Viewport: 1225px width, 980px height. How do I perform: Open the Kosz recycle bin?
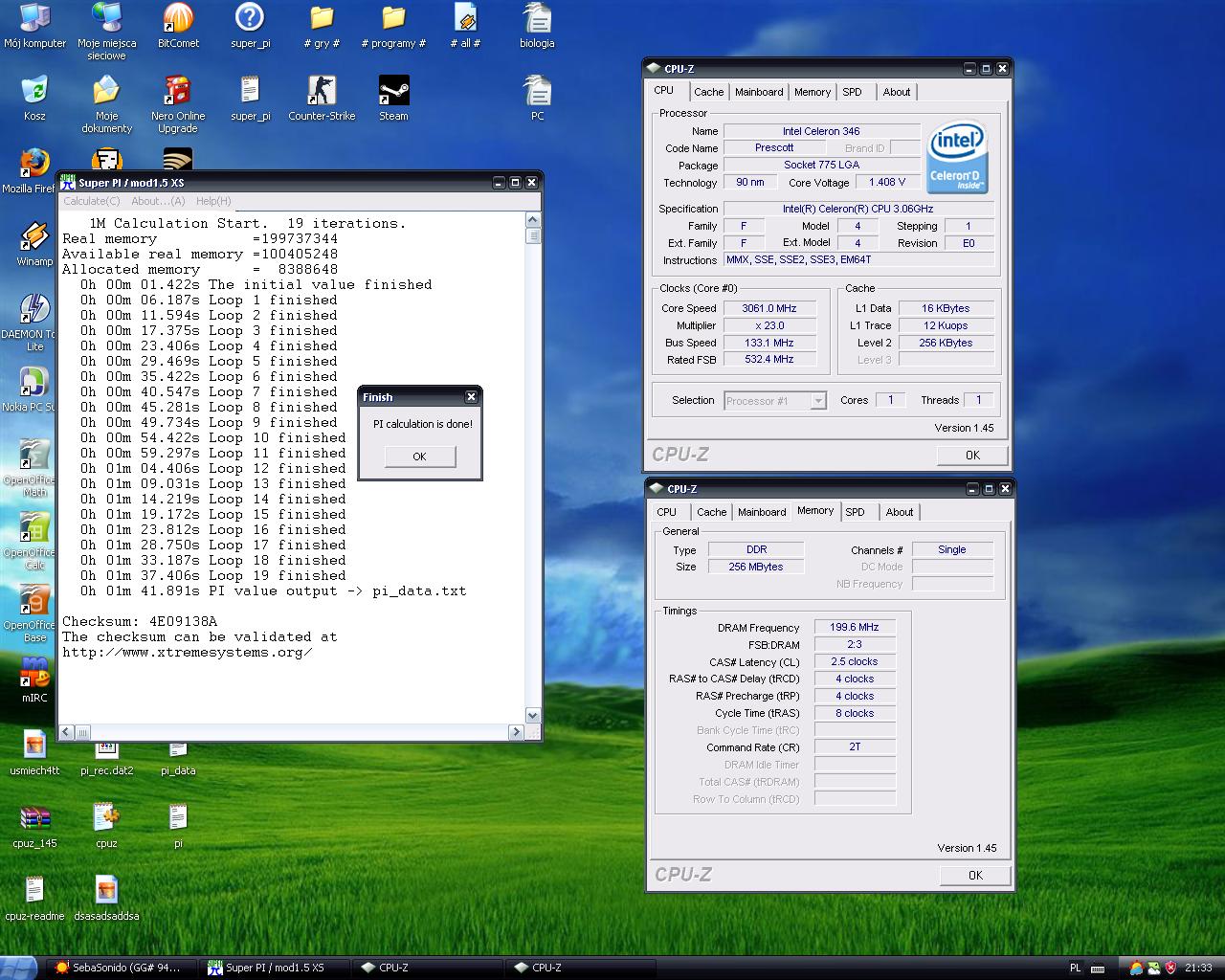tap(34, 99)
